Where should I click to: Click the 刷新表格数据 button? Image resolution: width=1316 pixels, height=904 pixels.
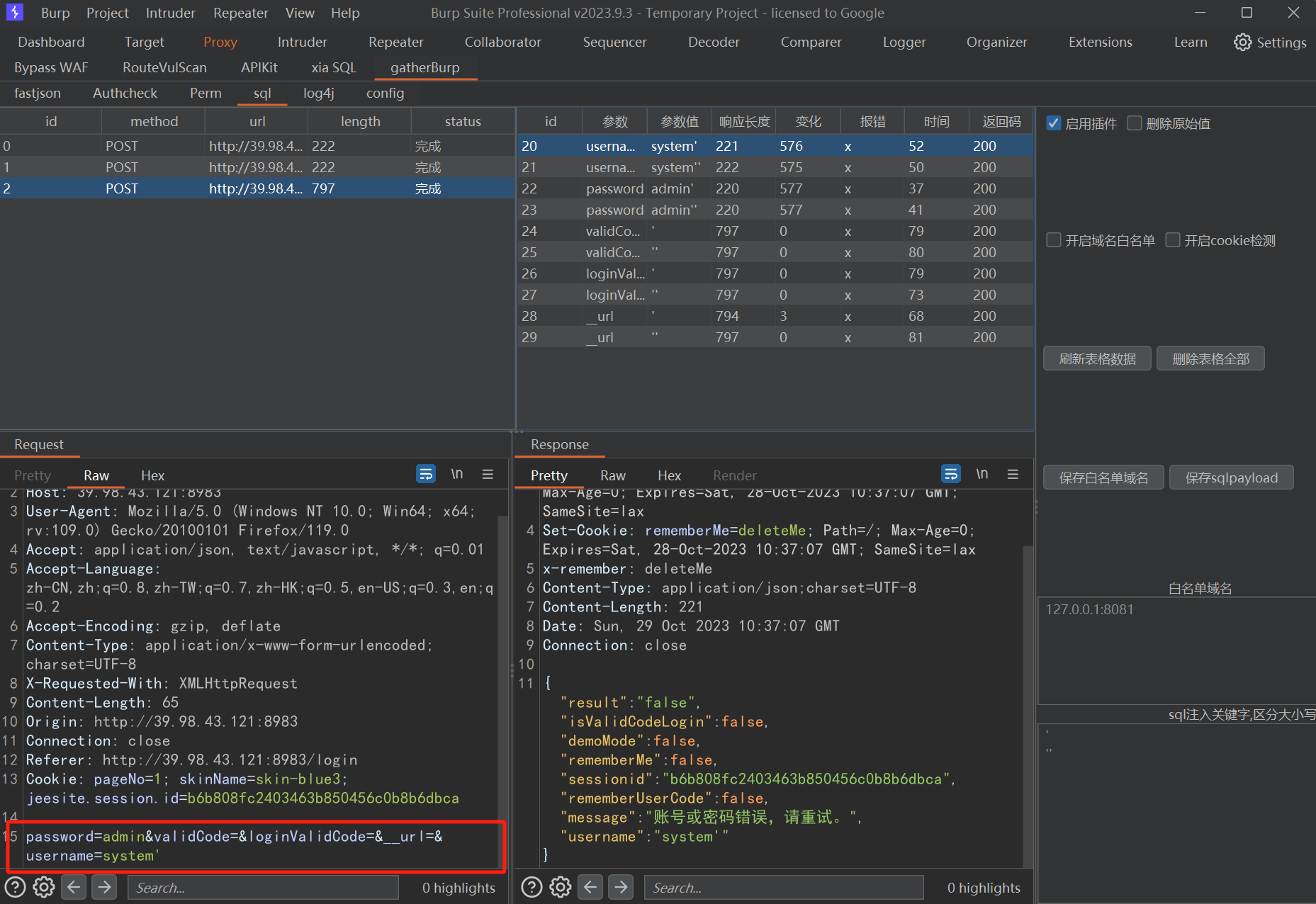tap(1097, 358)
